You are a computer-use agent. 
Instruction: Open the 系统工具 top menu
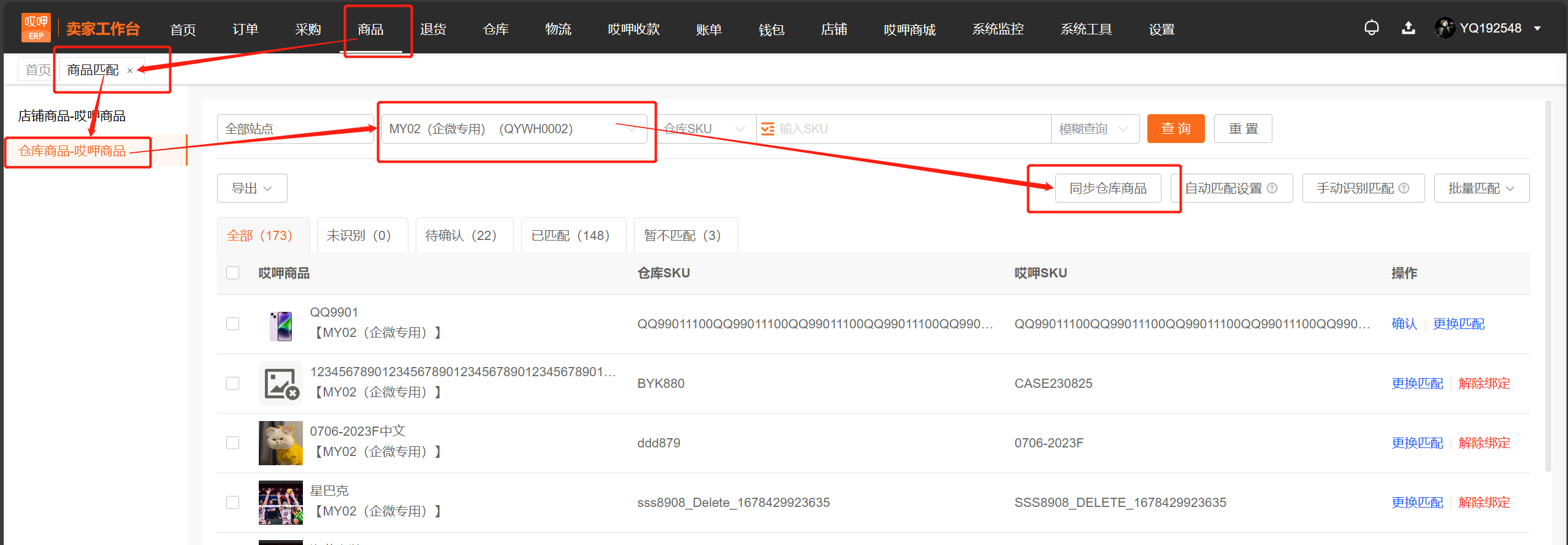tap(1086, 29)
